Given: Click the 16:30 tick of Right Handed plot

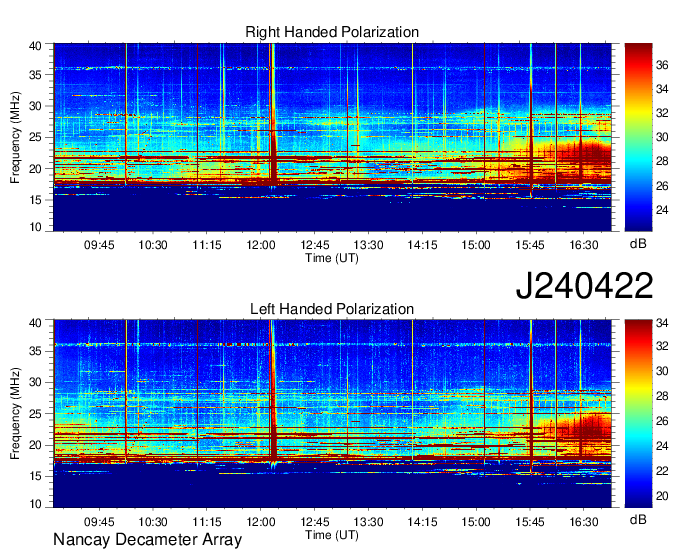Looking at the screenshot, I should (x=584, y=245).
